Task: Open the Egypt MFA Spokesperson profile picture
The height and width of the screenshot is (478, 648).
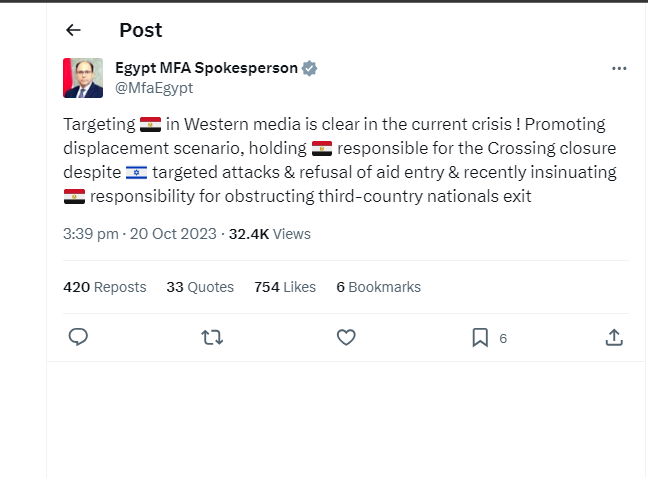Action: coord(83,78)
